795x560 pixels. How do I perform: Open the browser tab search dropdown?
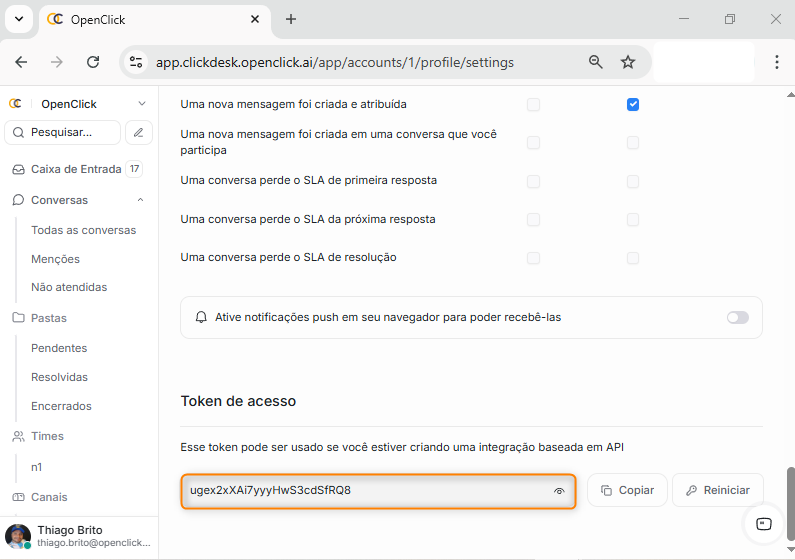[x=18, y=19]
